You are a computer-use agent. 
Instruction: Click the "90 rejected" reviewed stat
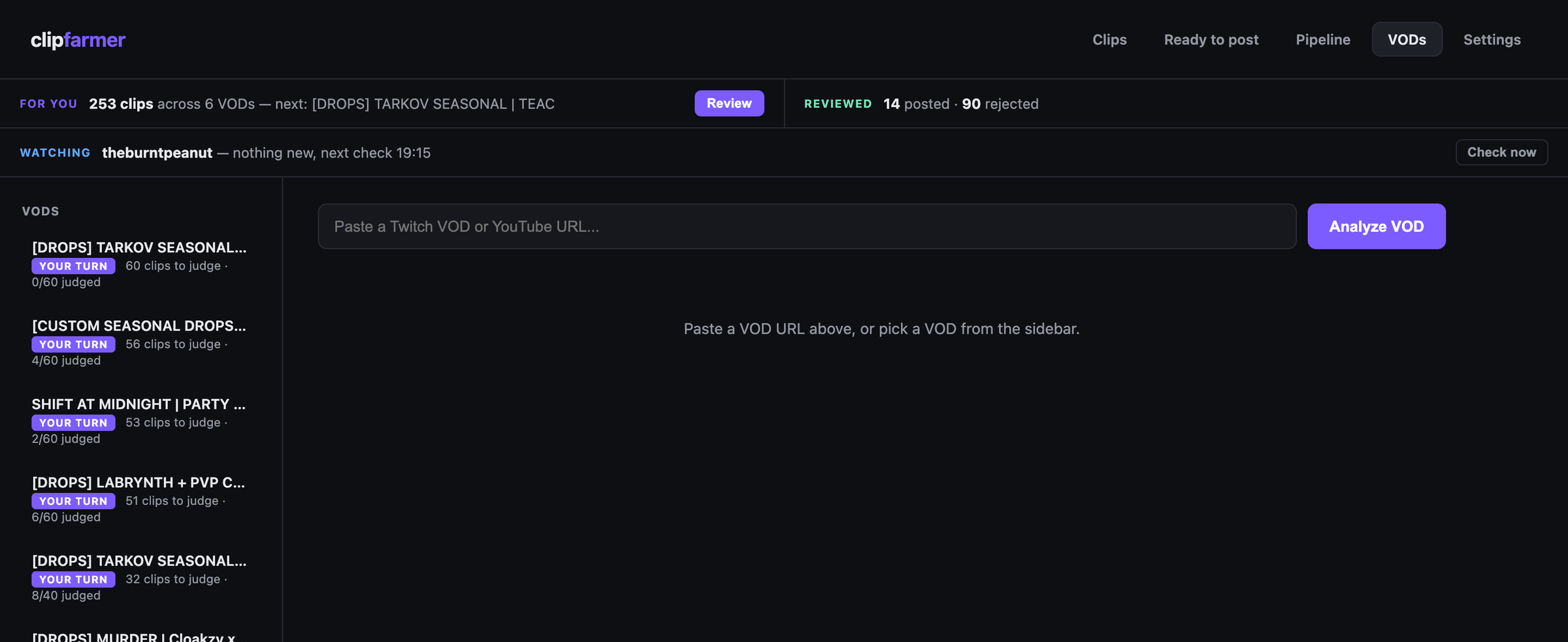(x=1000, y=104)
